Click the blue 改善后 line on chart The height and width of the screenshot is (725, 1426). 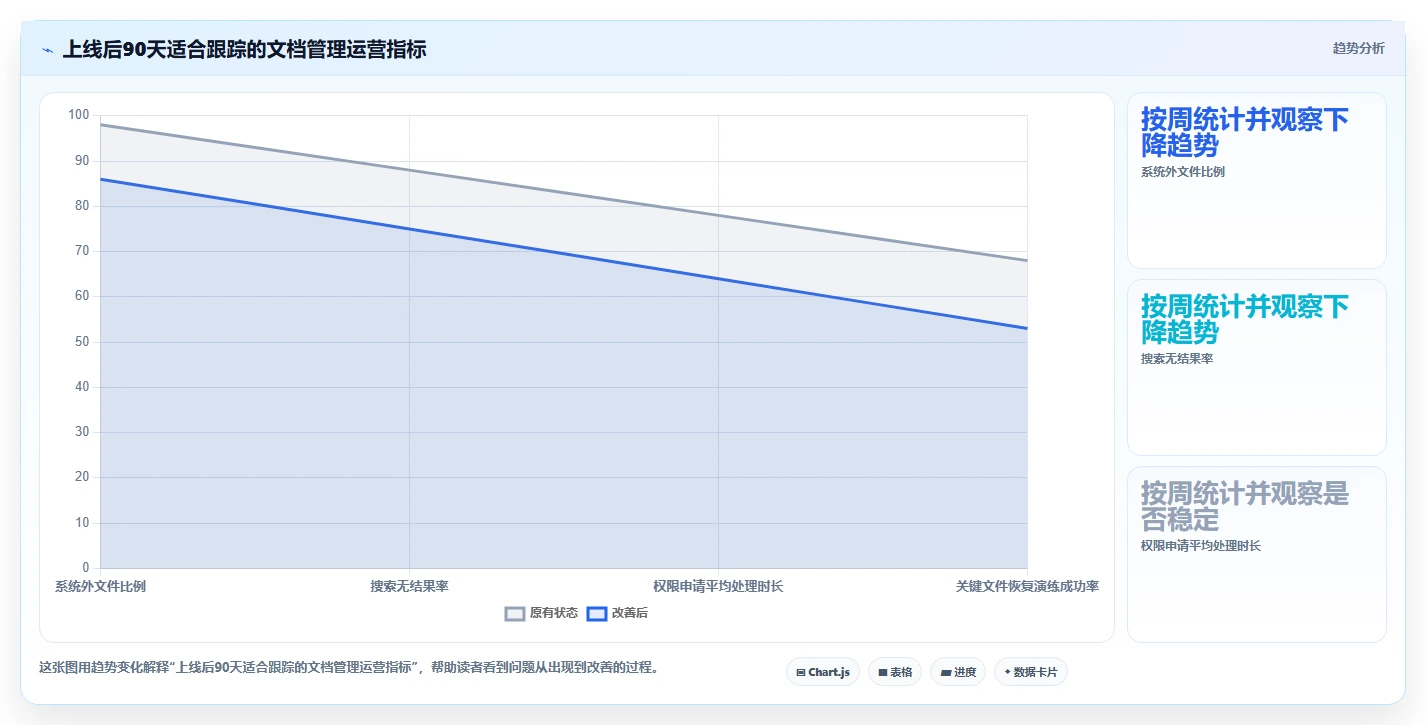(564, 253)
